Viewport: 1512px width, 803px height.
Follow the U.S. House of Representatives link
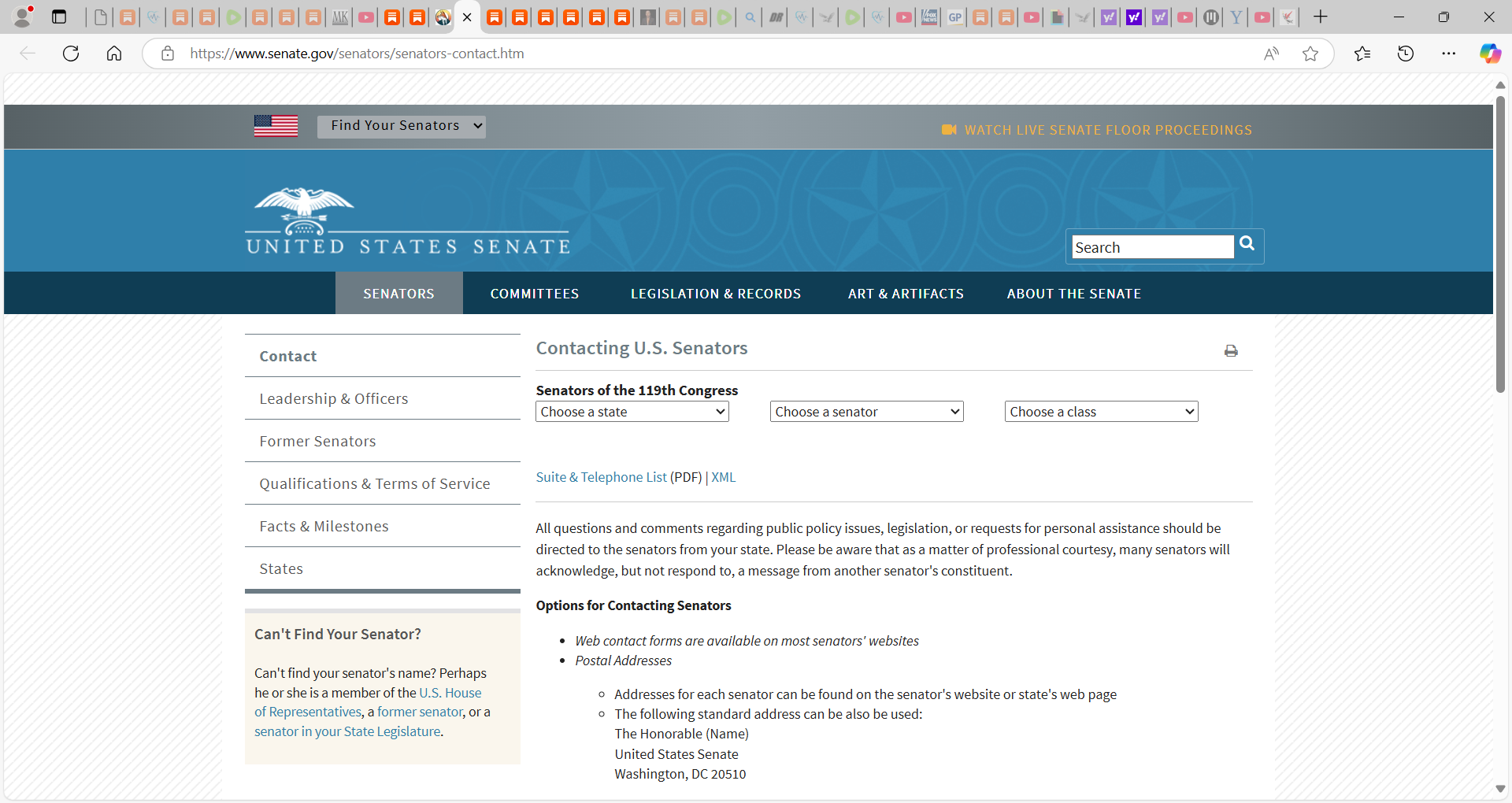[450, 693]
